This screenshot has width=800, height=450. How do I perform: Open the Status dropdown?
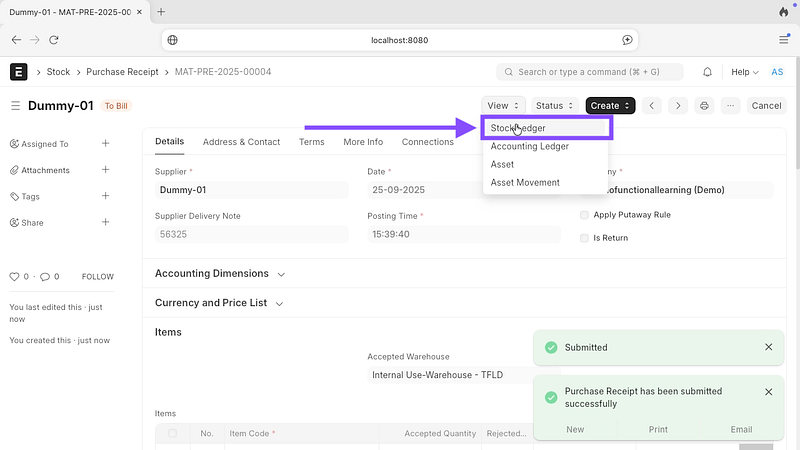pos(555,106)
